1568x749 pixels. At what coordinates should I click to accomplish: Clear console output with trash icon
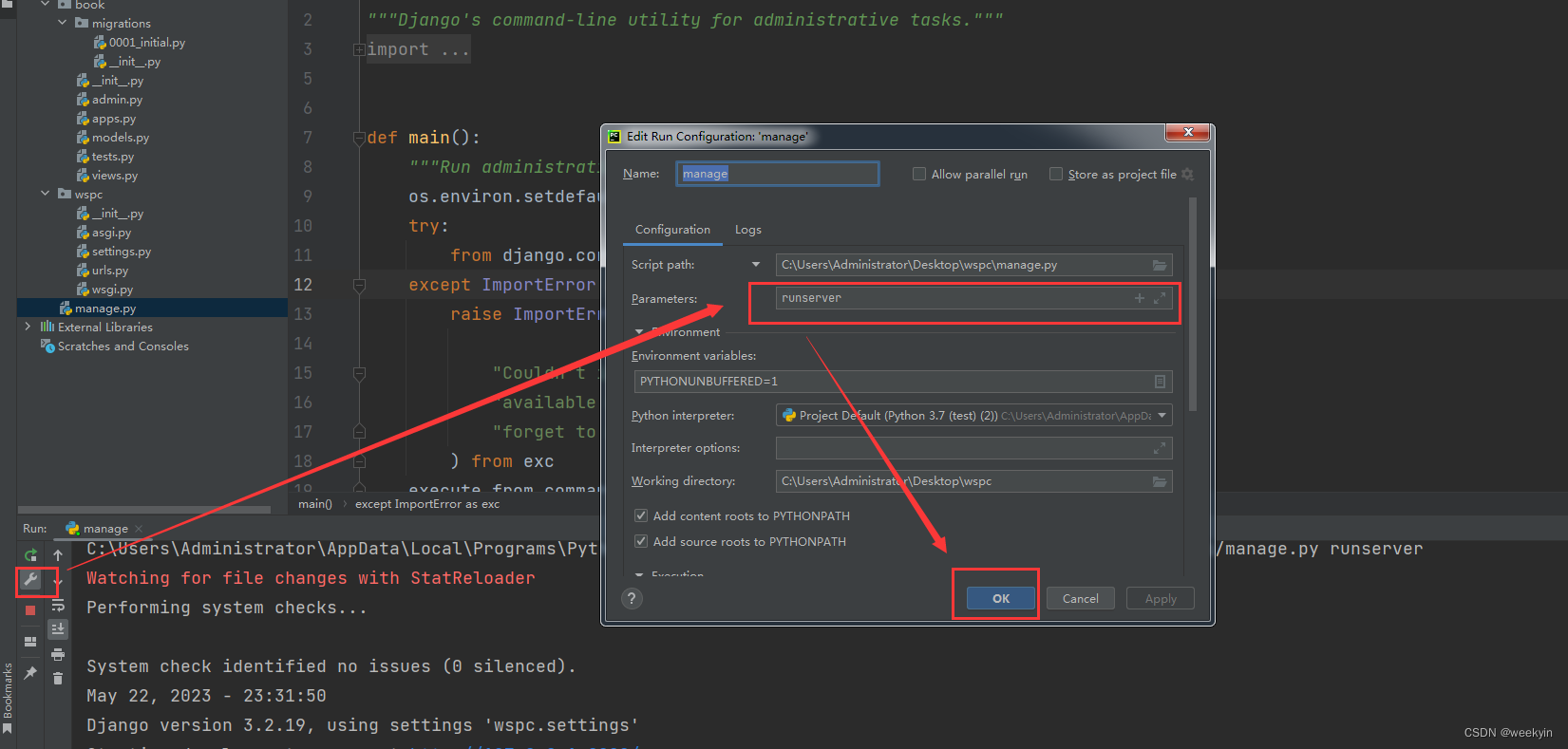point(58,678)
